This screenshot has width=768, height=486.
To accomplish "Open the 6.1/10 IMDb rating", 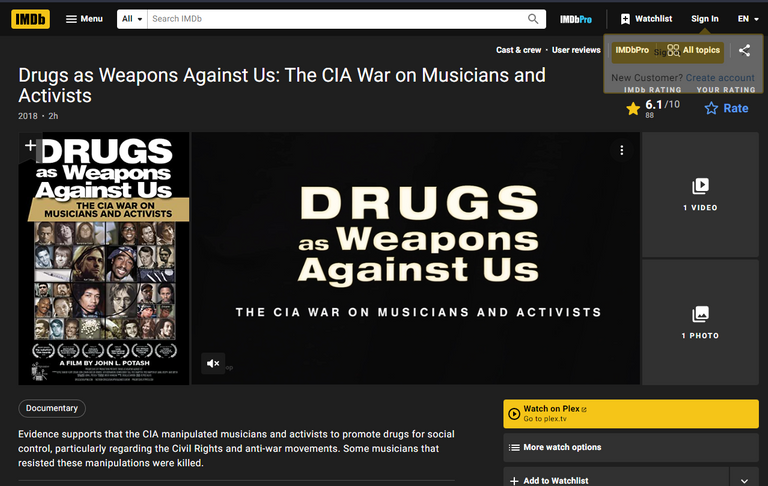I will pyautogui.click(x=653, y=108).
